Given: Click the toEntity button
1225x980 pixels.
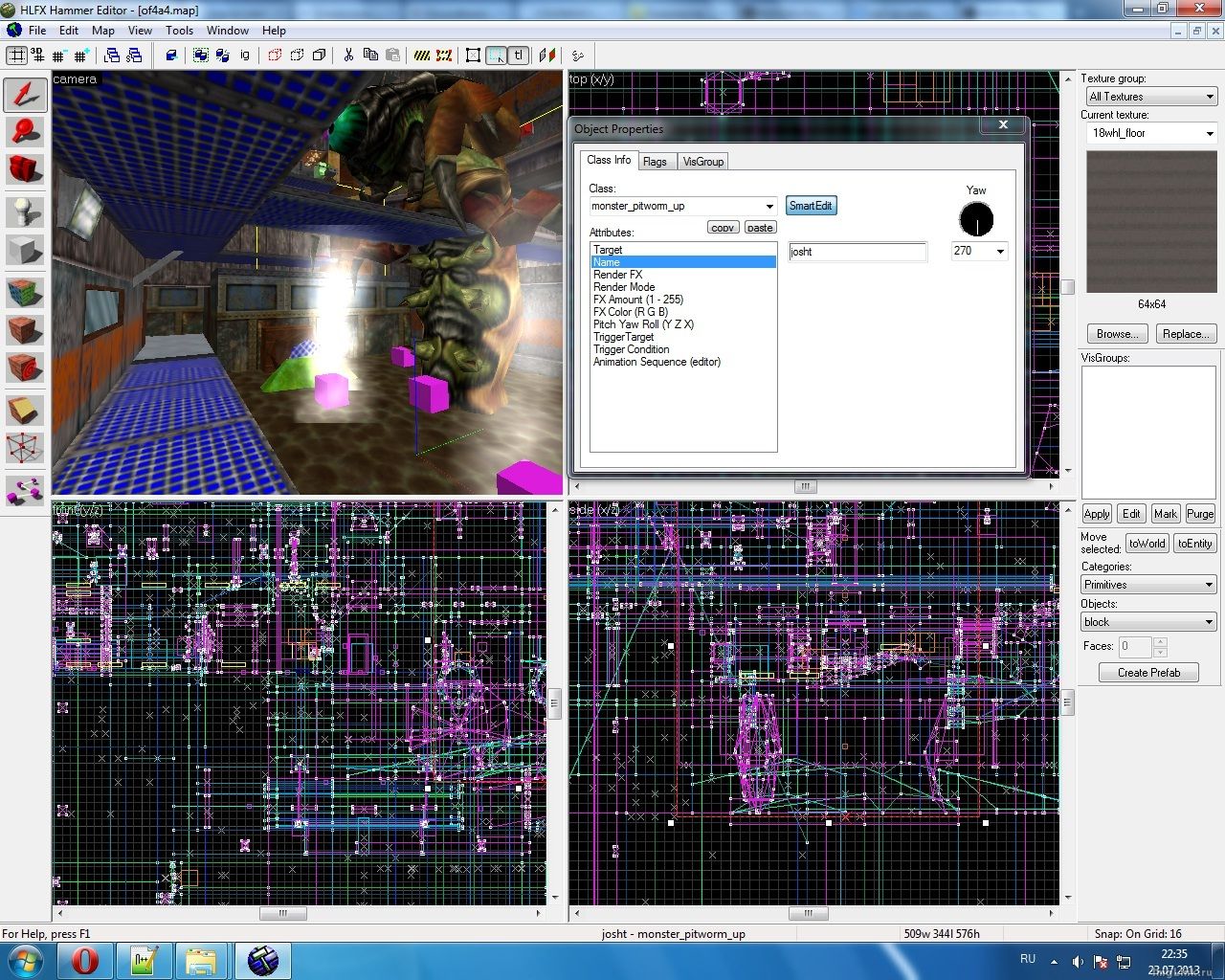Looking at the screenshot, I should click(1194, 544).
